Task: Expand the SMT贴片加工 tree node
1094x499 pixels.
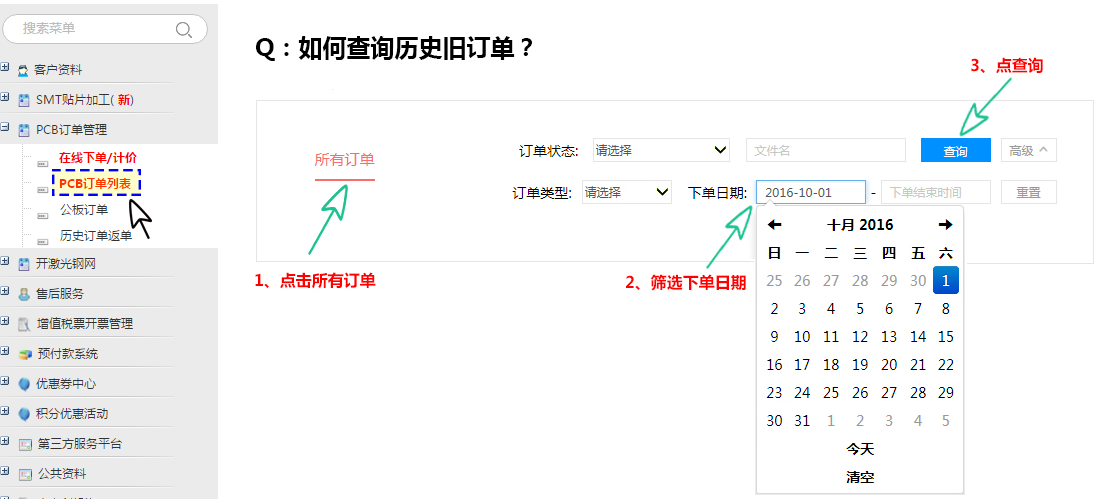Action: click(5, 99)
